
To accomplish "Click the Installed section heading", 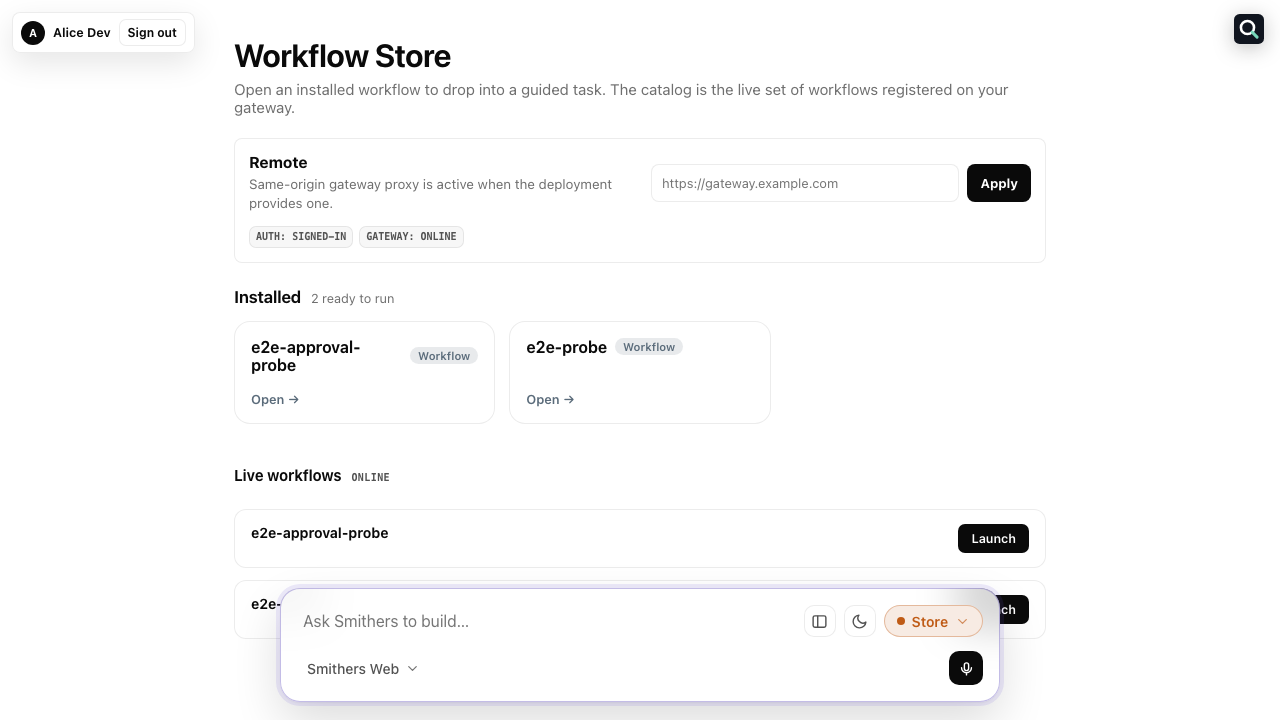I will coord(267,297).
